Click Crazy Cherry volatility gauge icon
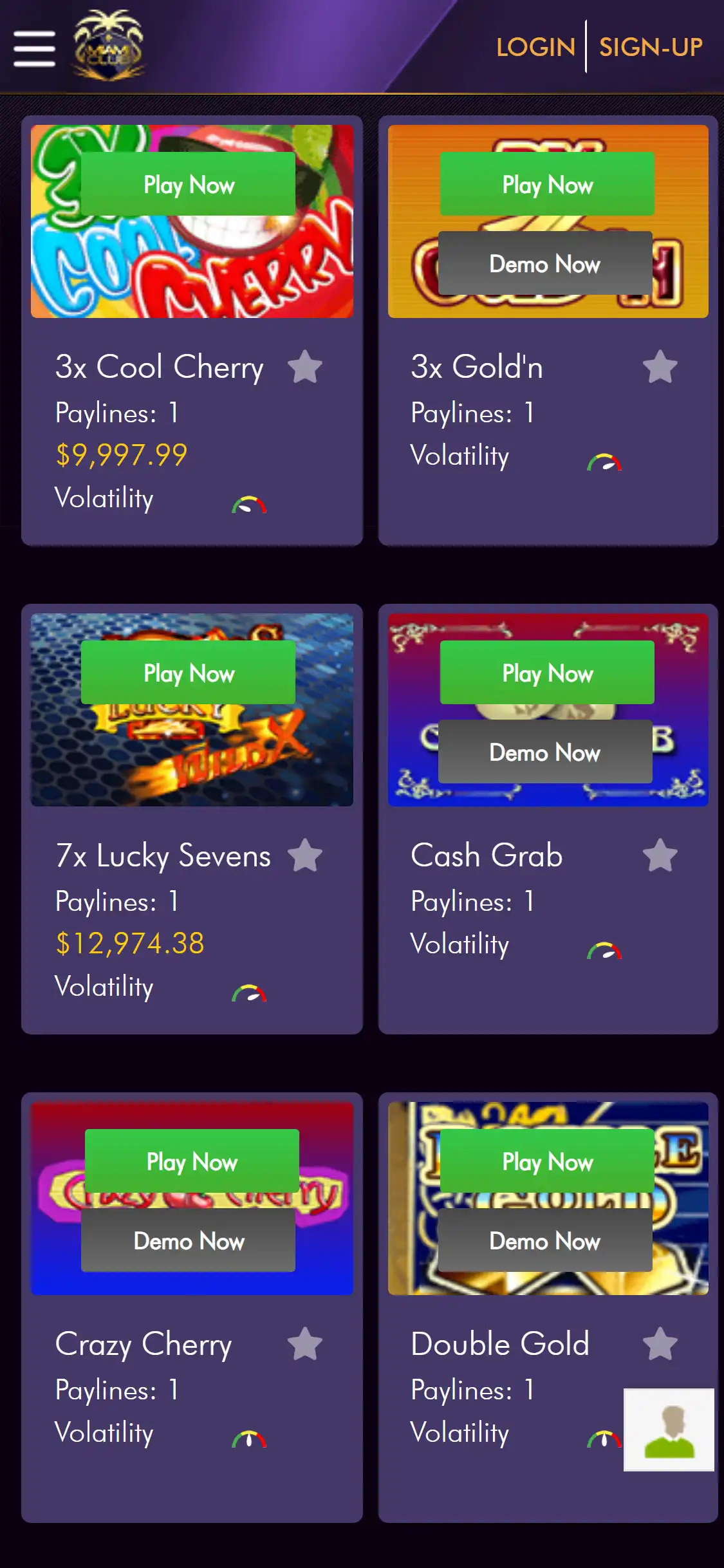The image size is (724, 1568). 249,1439
